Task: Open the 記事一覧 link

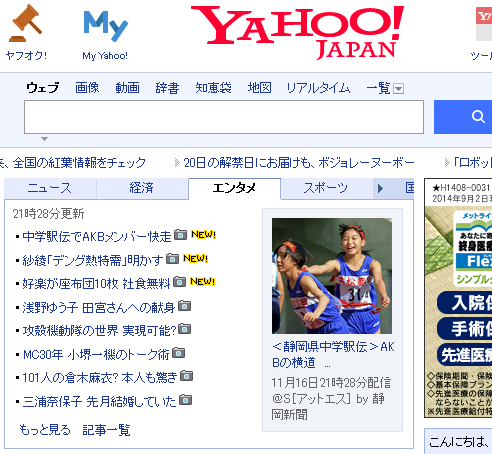Action: [x=106, y=430]
